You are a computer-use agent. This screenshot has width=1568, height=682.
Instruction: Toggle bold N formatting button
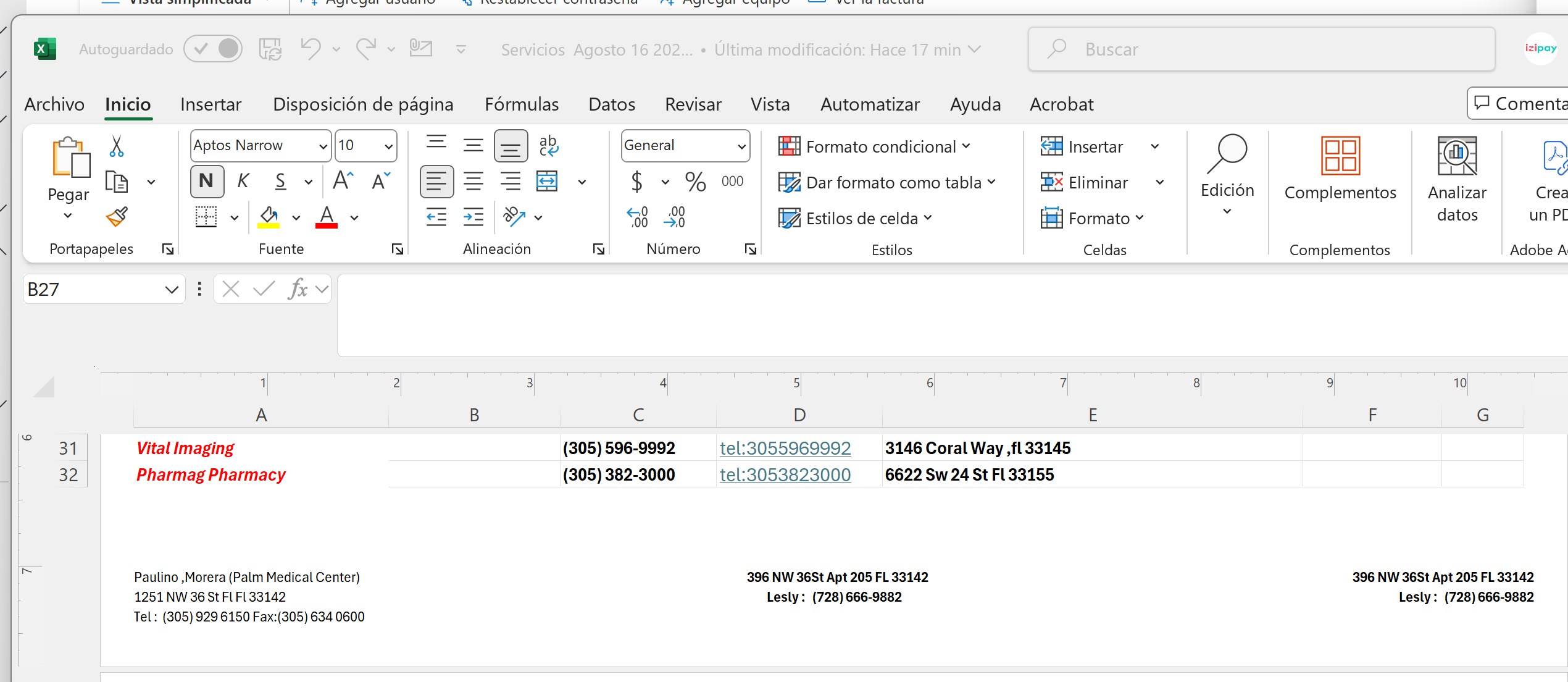click(x=206, y=181)
